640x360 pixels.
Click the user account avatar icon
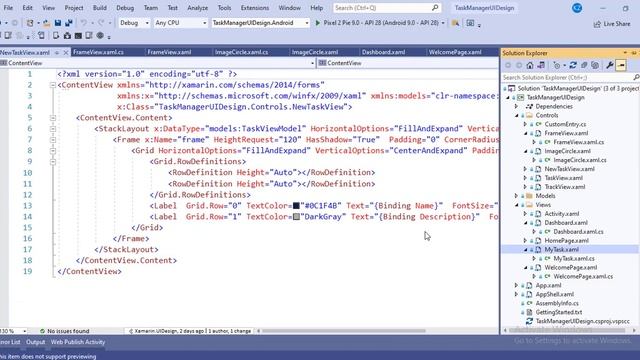[x=577, y=8]
